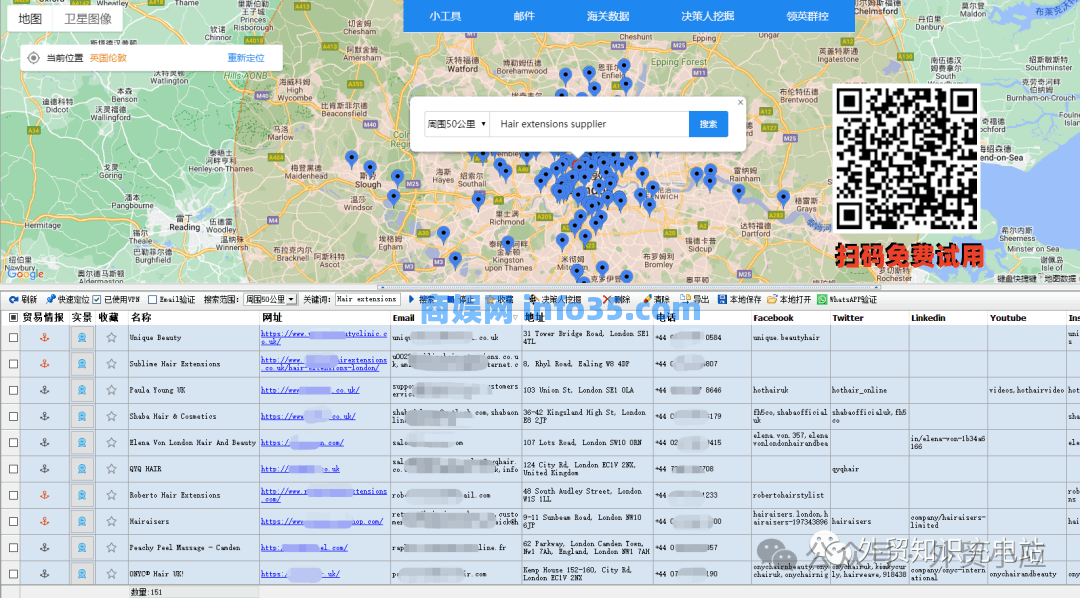This screenshot has height=598, width=1080.
Task: Open street view icon for Paula Young UK
Action: coord(82,390)
